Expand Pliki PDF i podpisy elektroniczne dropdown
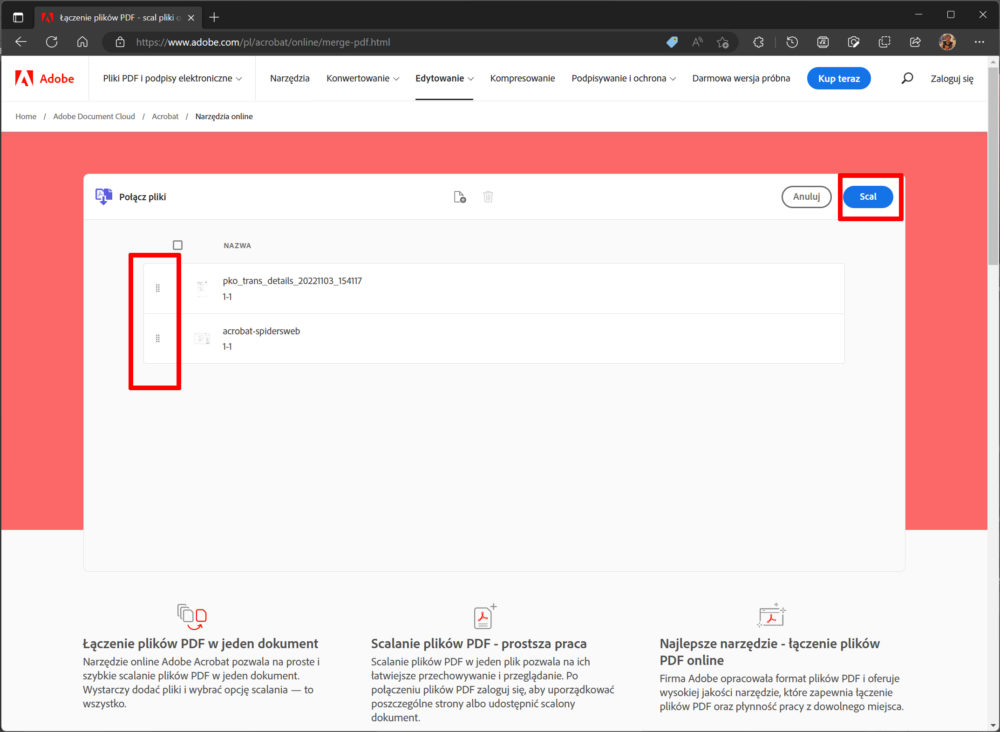Screen dimensions: 1000x732 (172, 78)
